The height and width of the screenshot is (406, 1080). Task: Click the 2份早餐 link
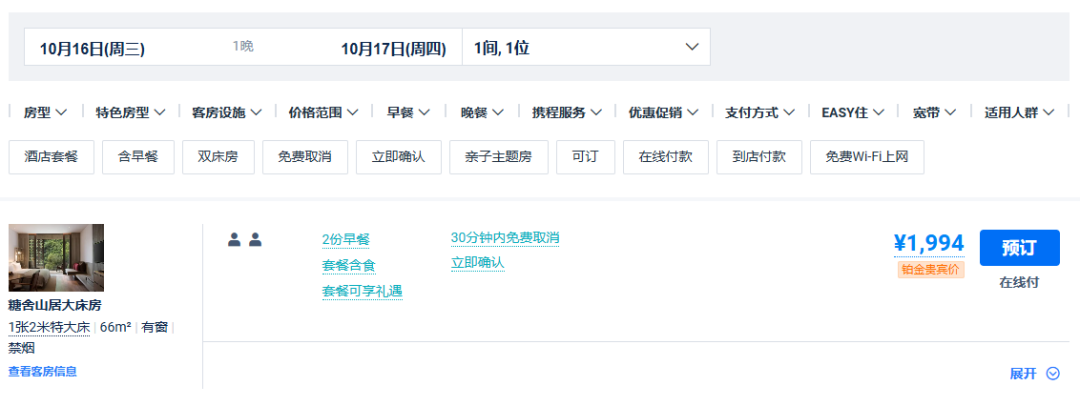point(345,239)
